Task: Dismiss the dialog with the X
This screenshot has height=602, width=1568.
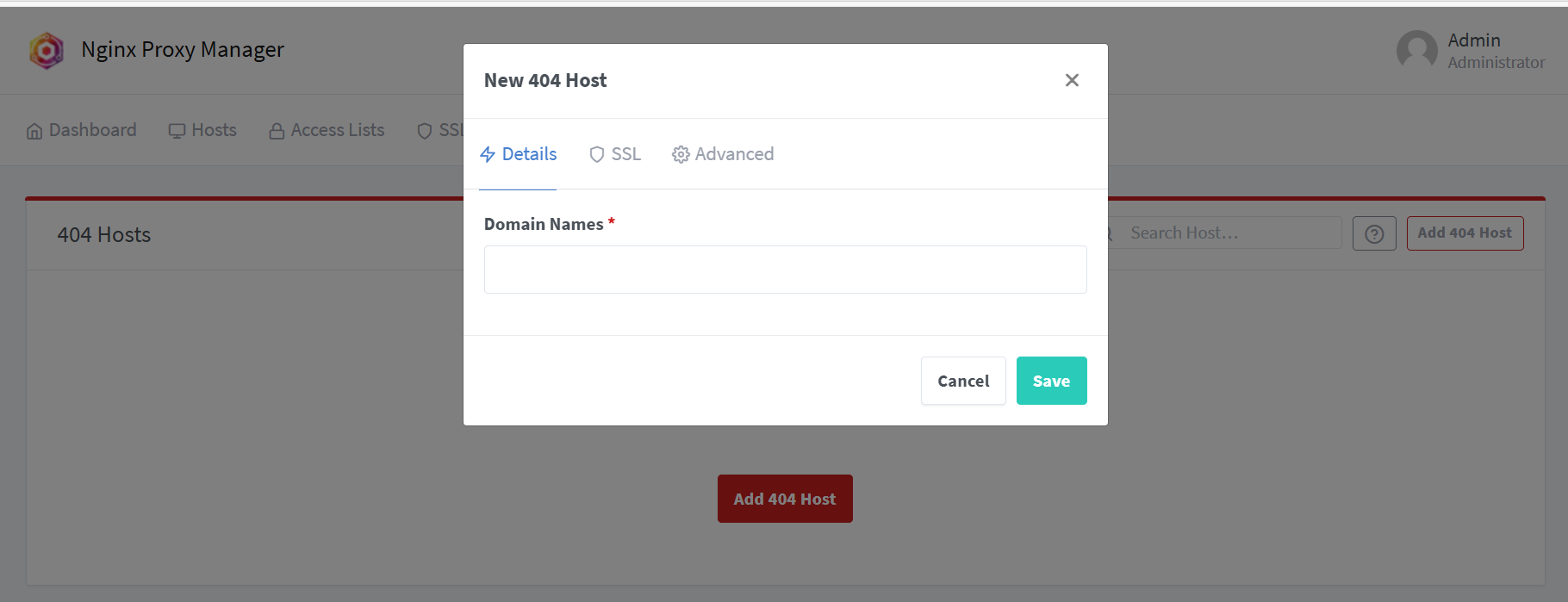Action: pos(1072,79)
